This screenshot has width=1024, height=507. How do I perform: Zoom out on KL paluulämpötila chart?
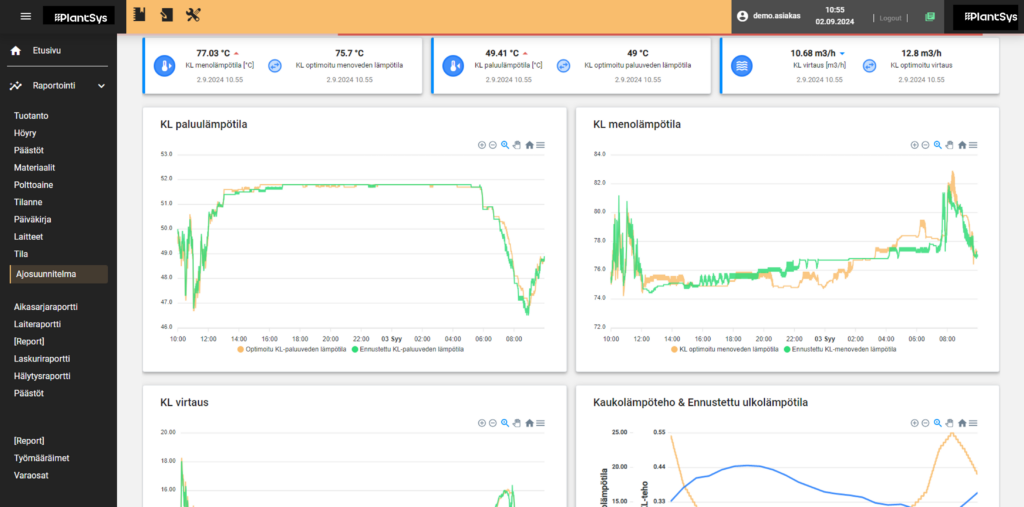click(493, 145)
